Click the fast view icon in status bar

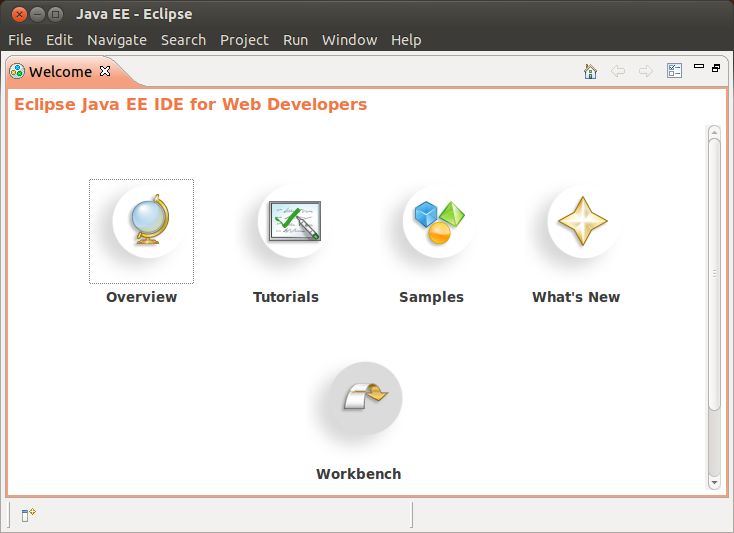[x=29, y=515]
